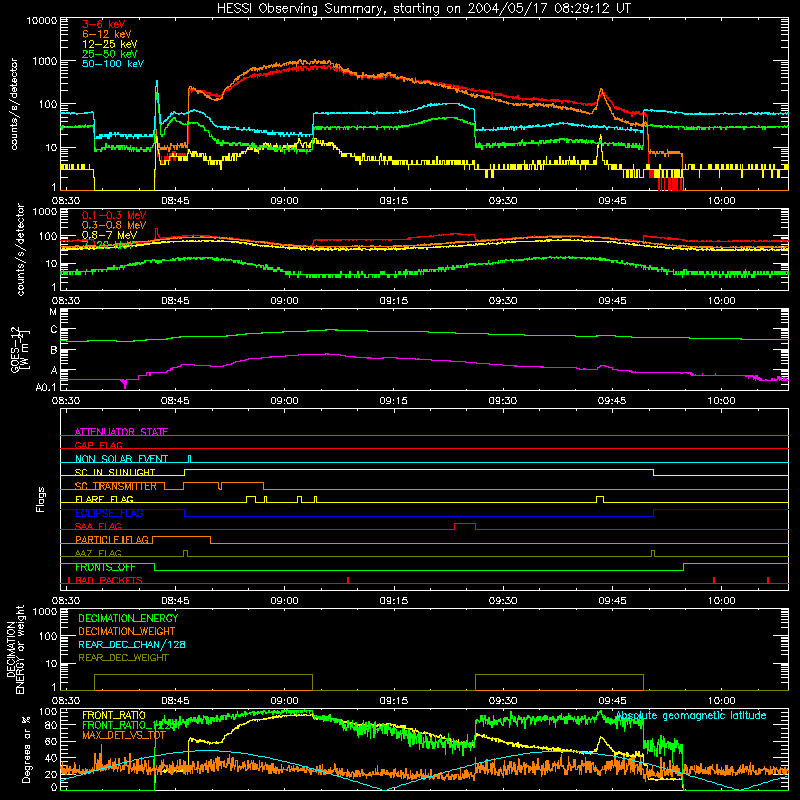This screenshot has height=800, width=800.
Task: Click the REAR_DEC_WEIGHT legend label
Action: point(123,658)
